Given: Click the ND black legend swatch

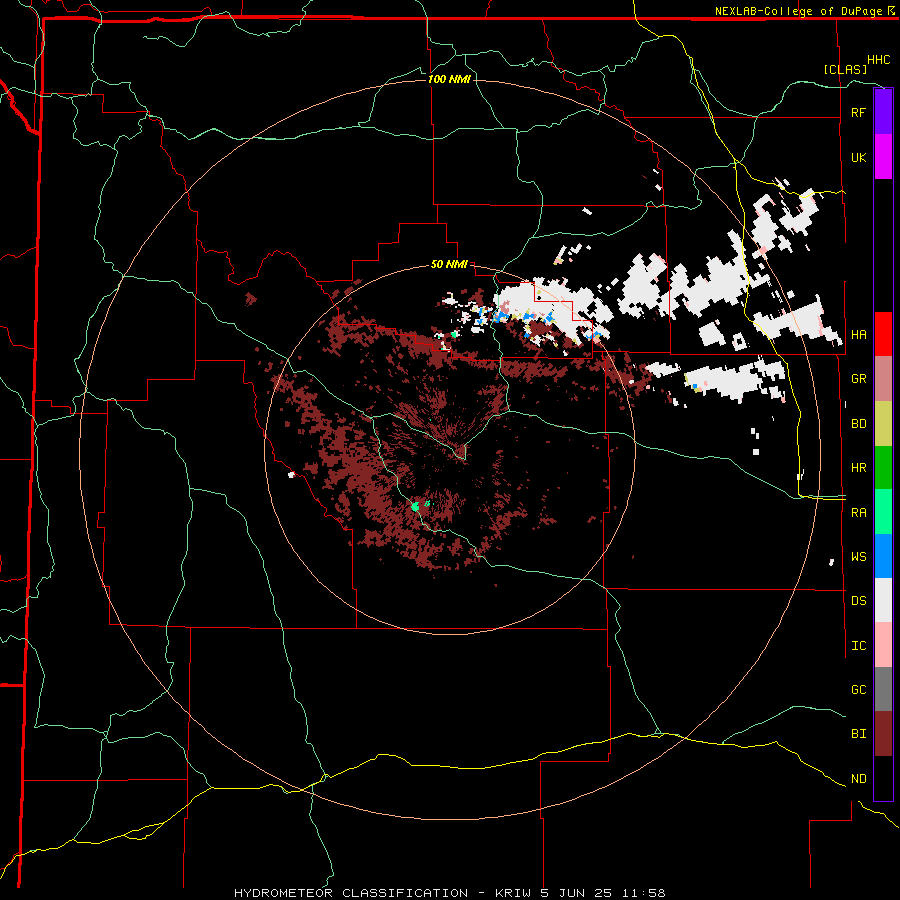Looking at the screenshot, I should [883, 778].
